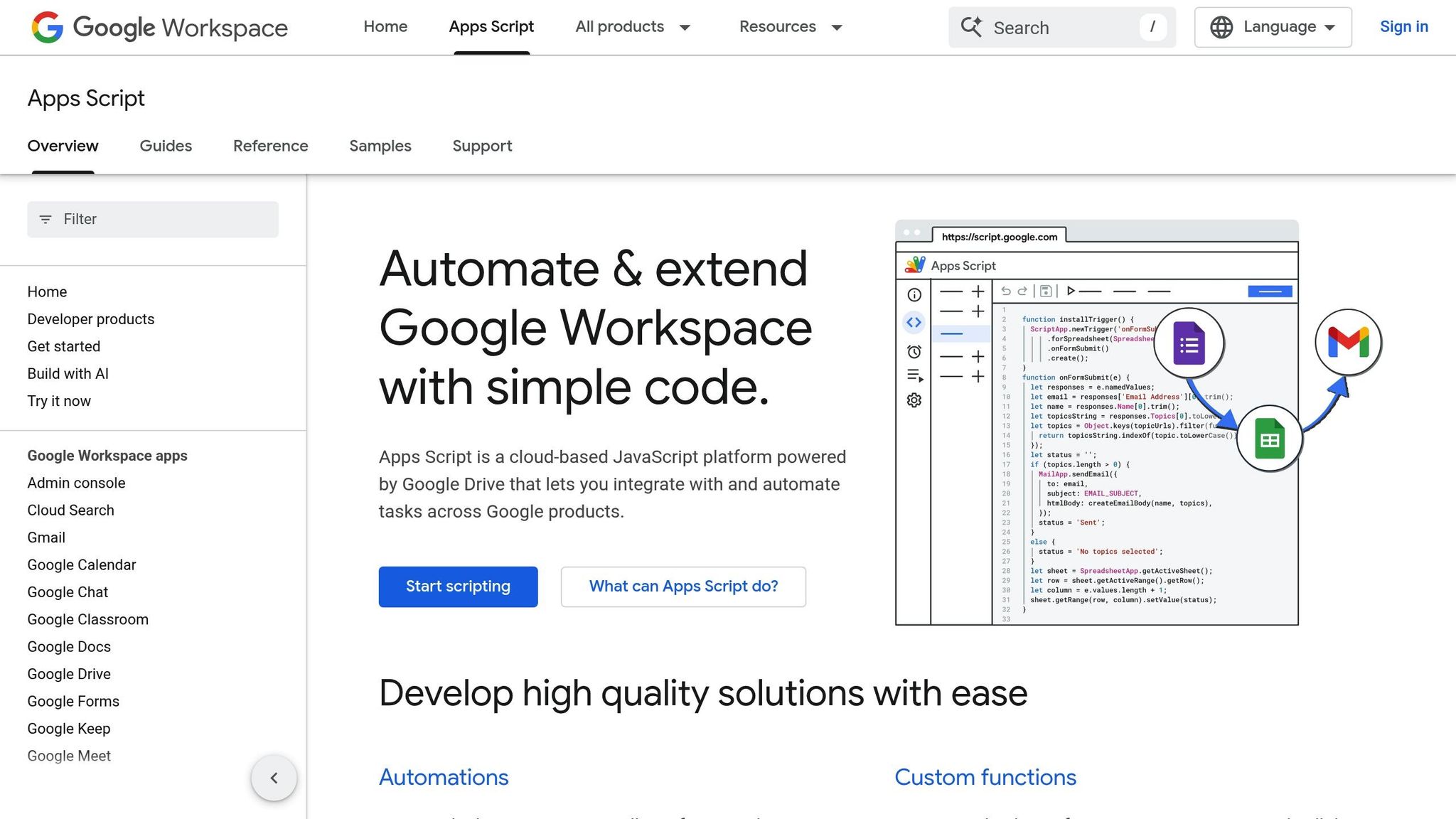
Task: Expand the All products dropdown
Action: (x=632, y=27)
